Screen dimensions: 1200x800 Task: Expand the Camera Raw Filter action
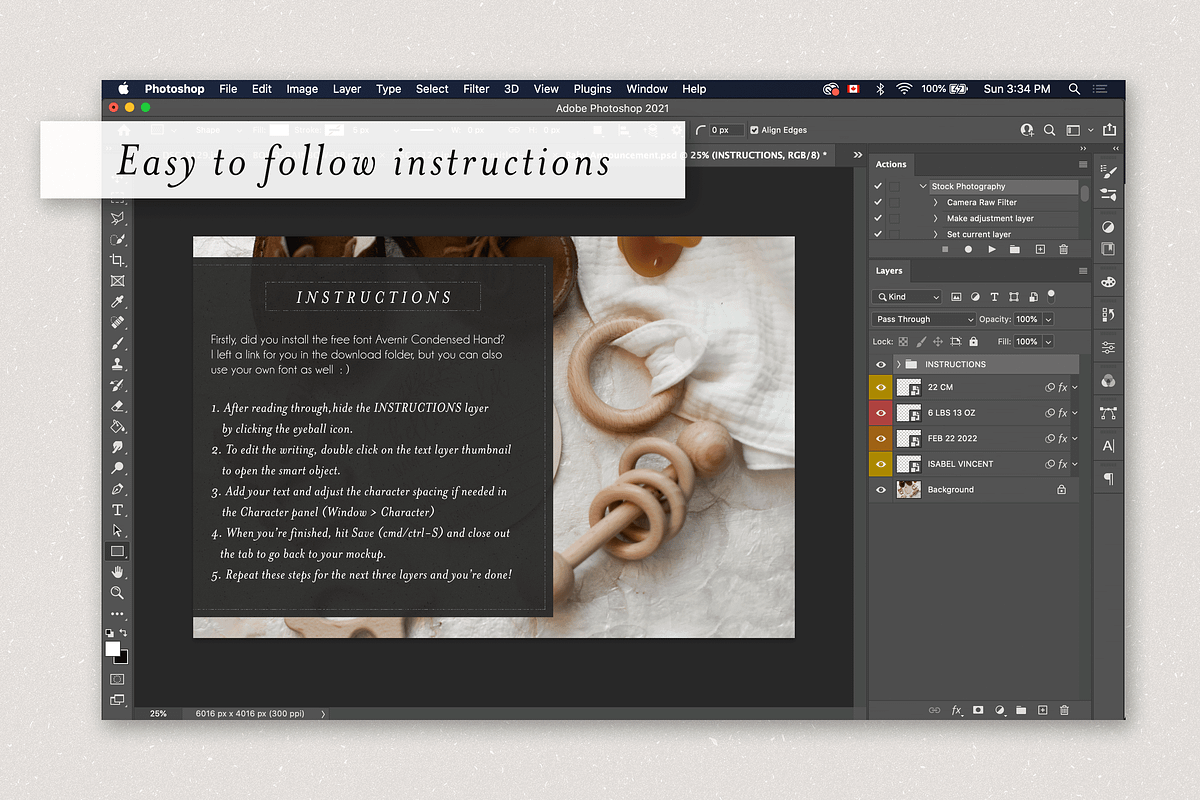pyautogui.click(x=936, y=202)
